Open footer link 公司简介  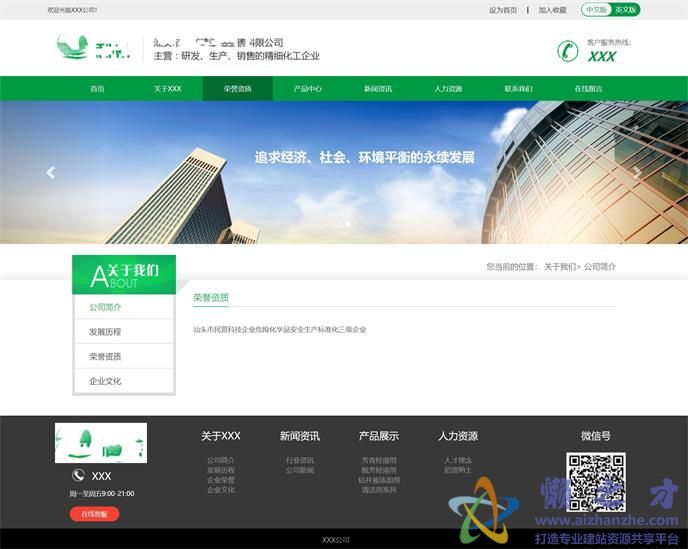click(x=221, y=460)
